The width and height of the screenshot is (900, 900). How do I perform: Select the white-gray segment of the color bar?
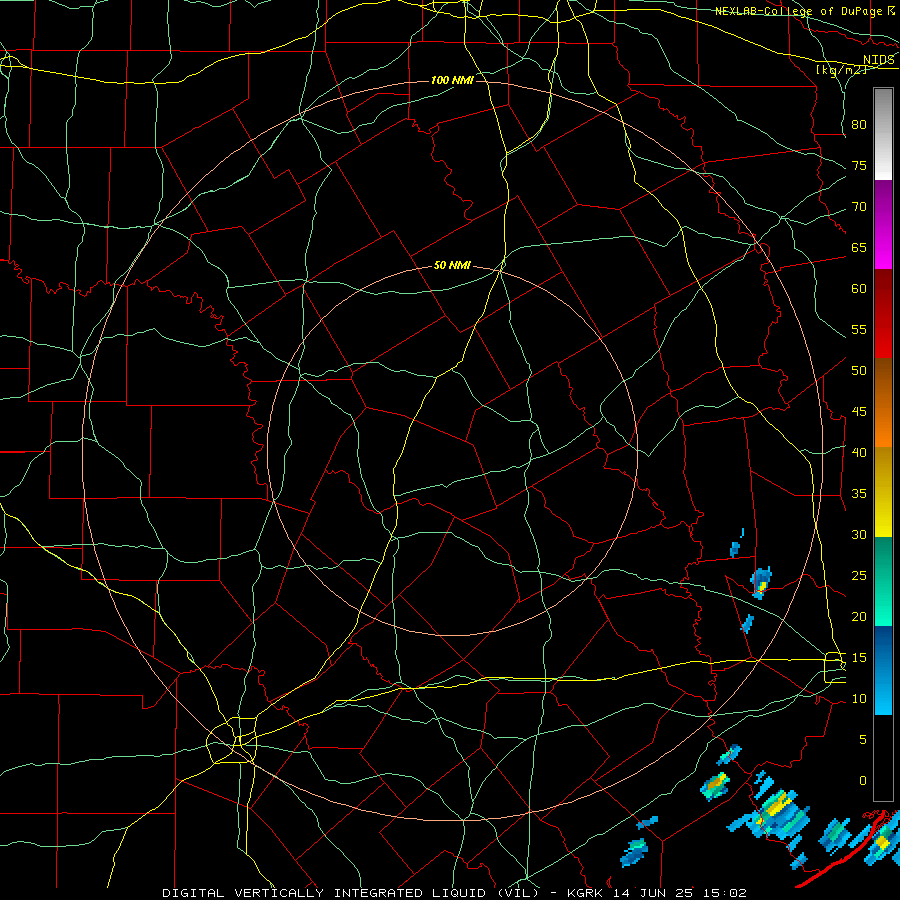(883, 135)
